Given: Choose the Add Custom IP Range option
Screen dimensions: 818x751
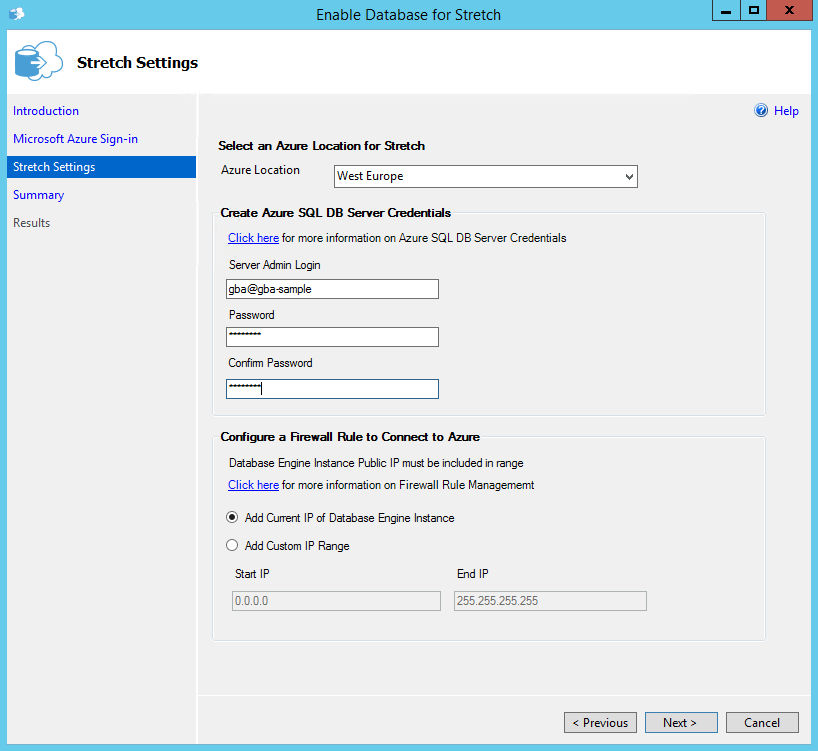Looking at the screenshot, I should click(232, 546).
